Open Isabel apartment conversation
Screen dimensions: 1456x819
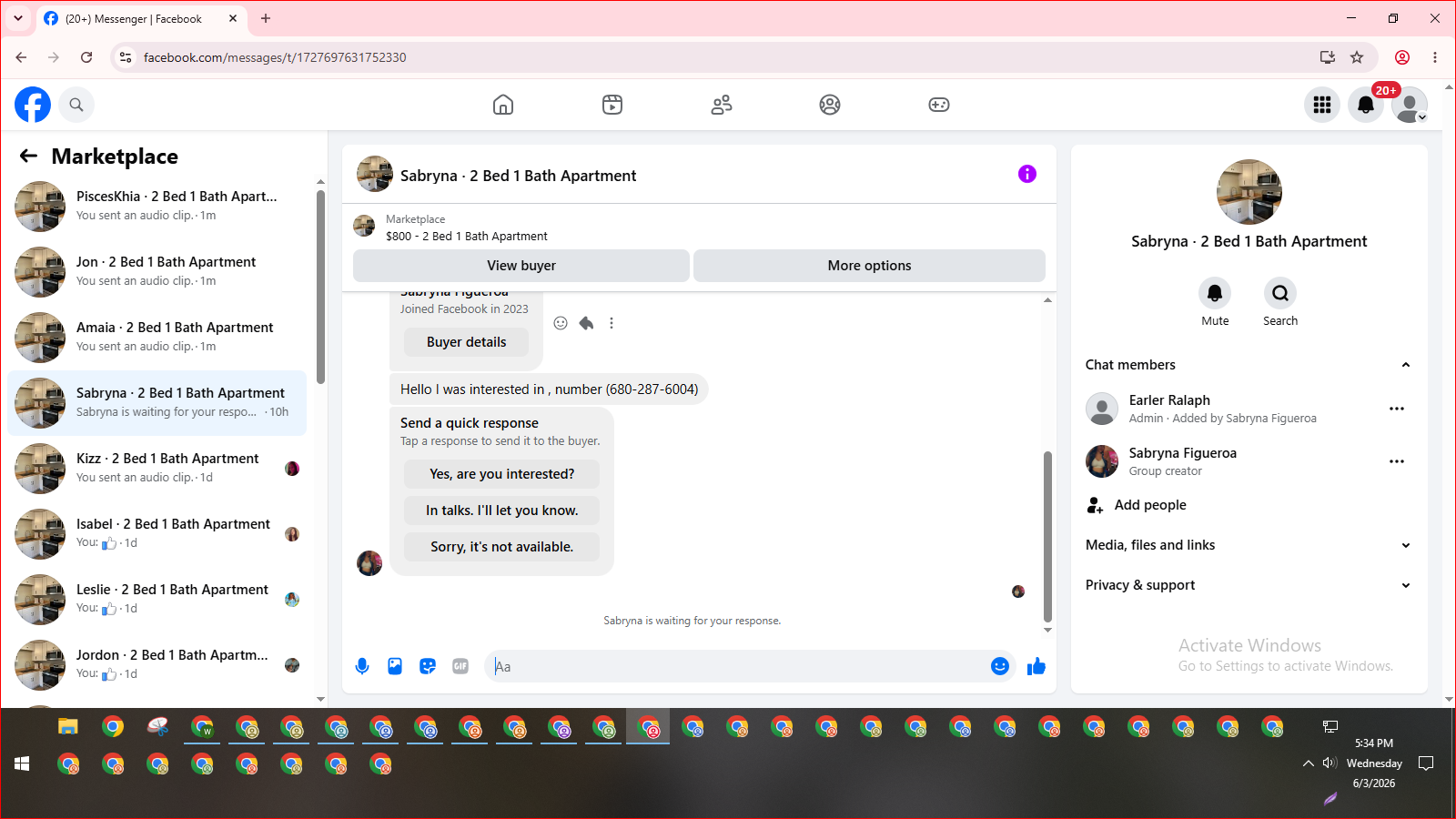pyautogui.click(x=157, y=533)
